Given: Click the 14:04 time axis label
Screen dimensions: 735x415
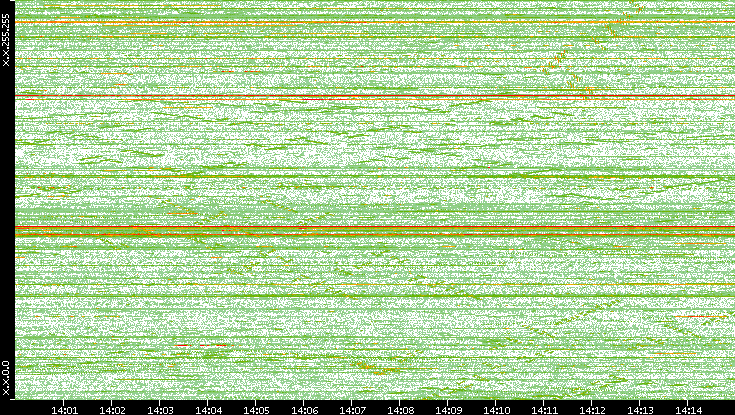Looking at the screenshot, I should tap(208, 410).
